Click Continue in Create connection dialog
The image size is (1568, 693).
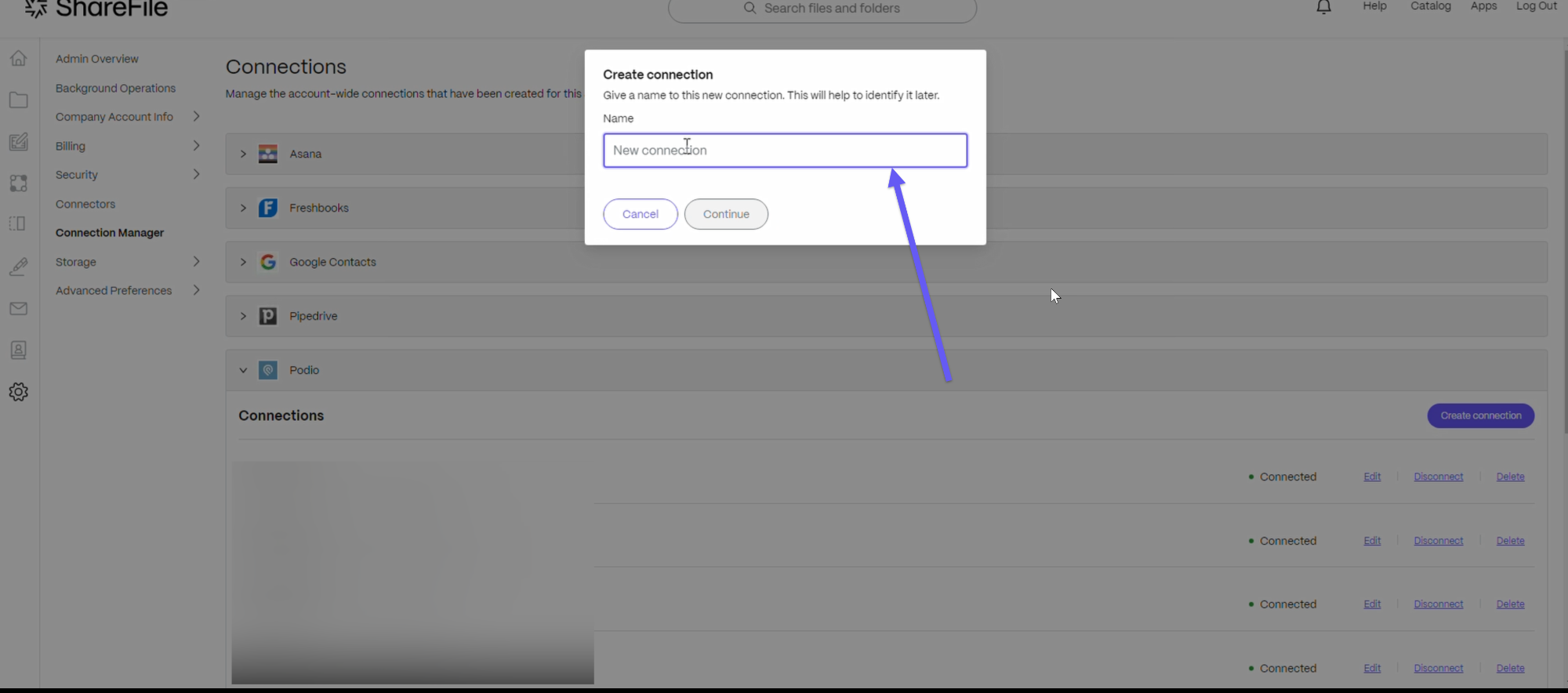[726, 214]
